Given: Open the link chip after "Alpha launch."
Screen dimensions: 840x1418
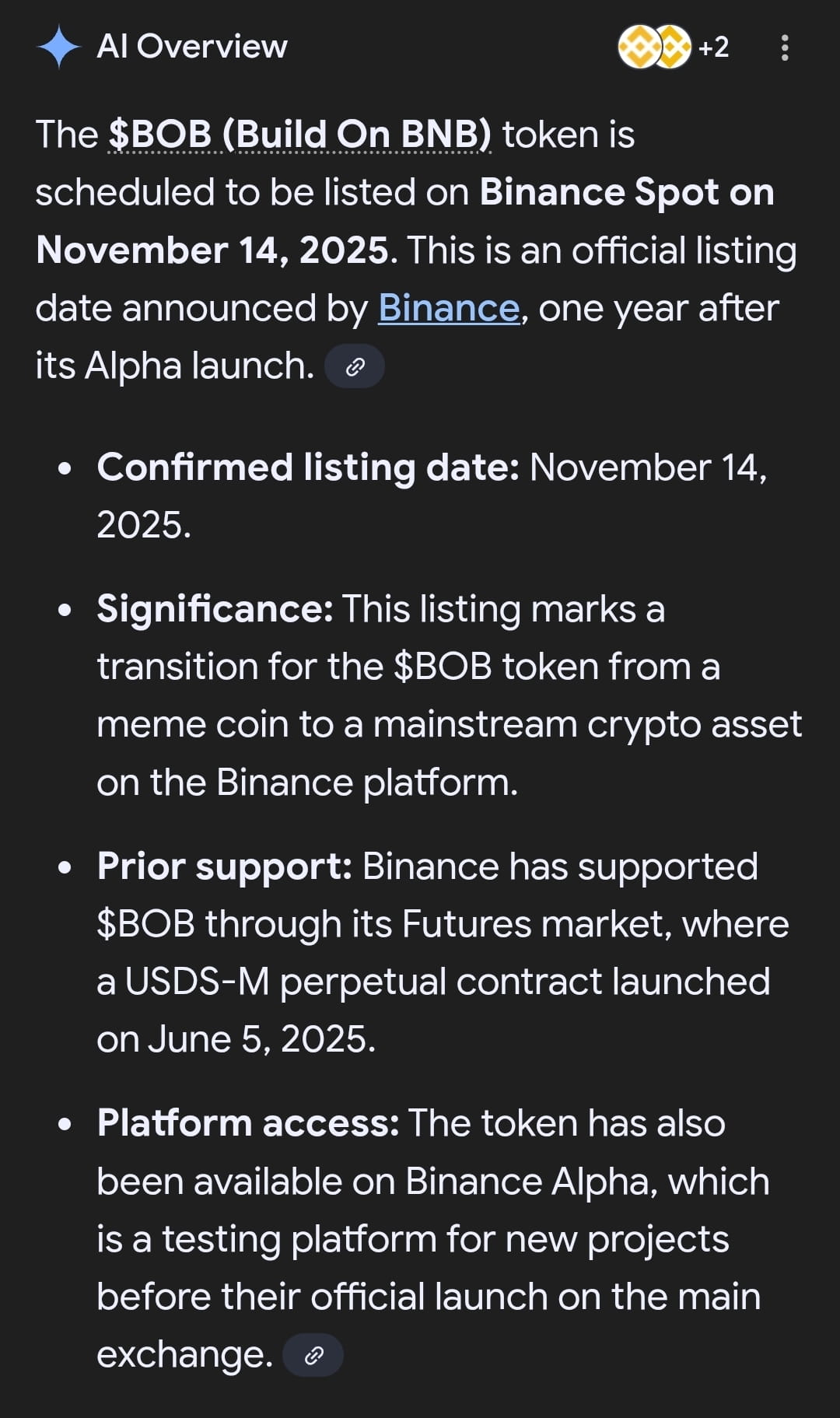Looking at the screenshot, I should coord(355,366).
